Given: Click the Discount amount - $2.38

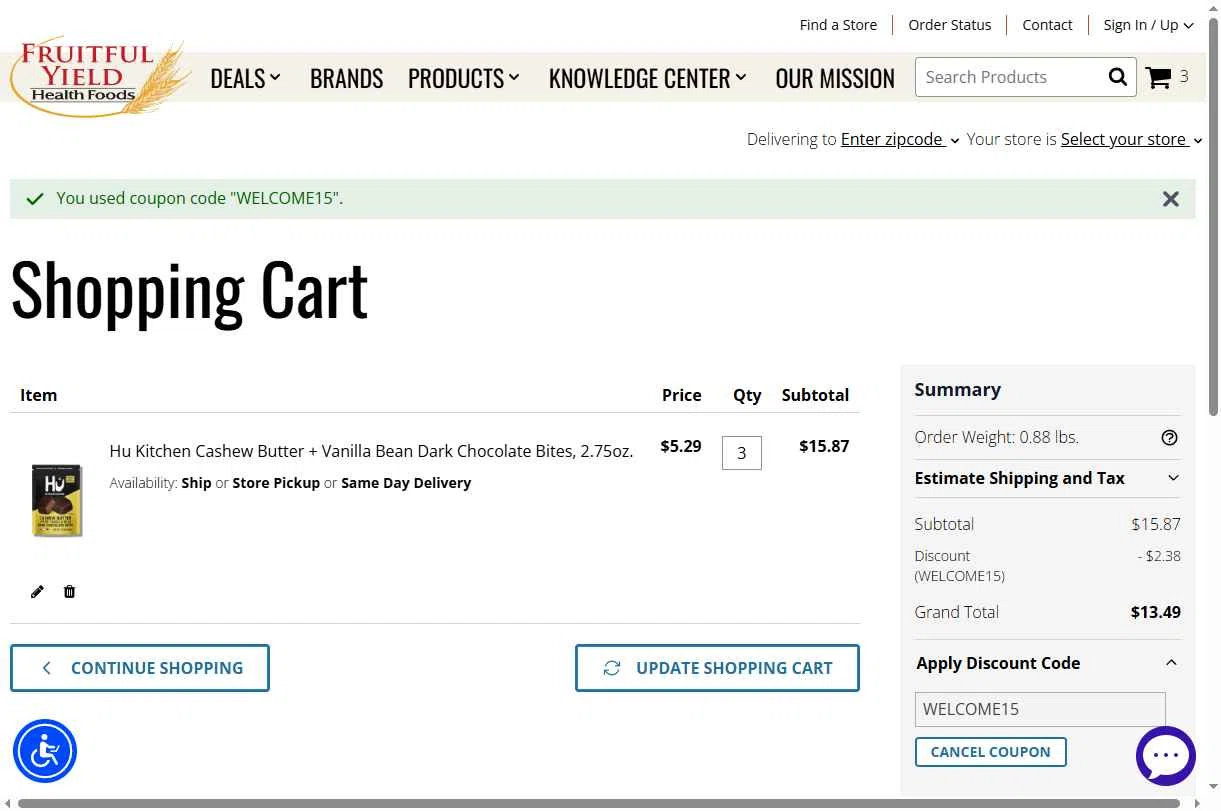Looking at the screenshot, I should tap(1159, 556).
